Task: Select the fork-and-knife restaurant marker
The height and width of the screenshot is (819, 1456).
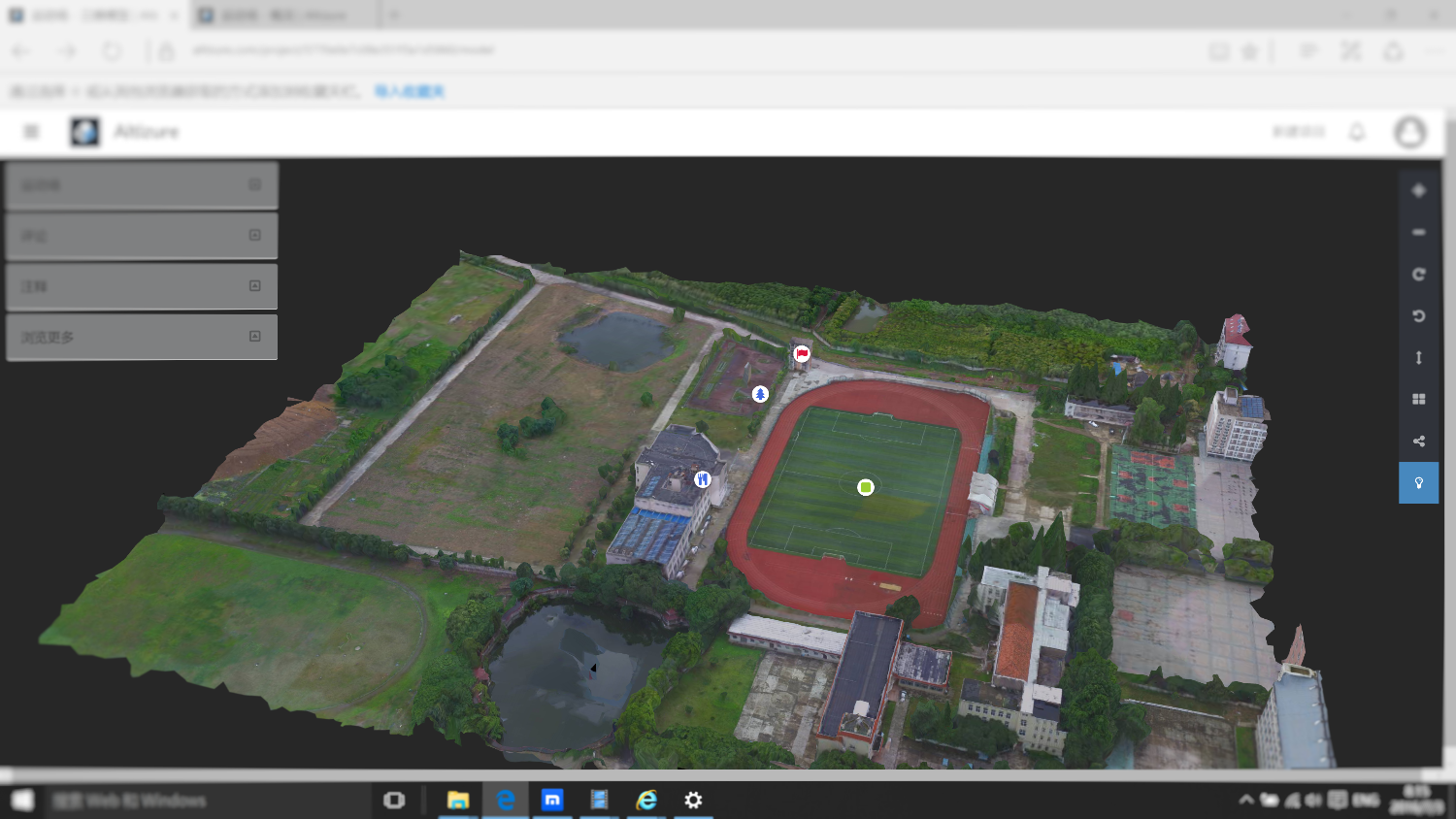Action: click(702, 479)
